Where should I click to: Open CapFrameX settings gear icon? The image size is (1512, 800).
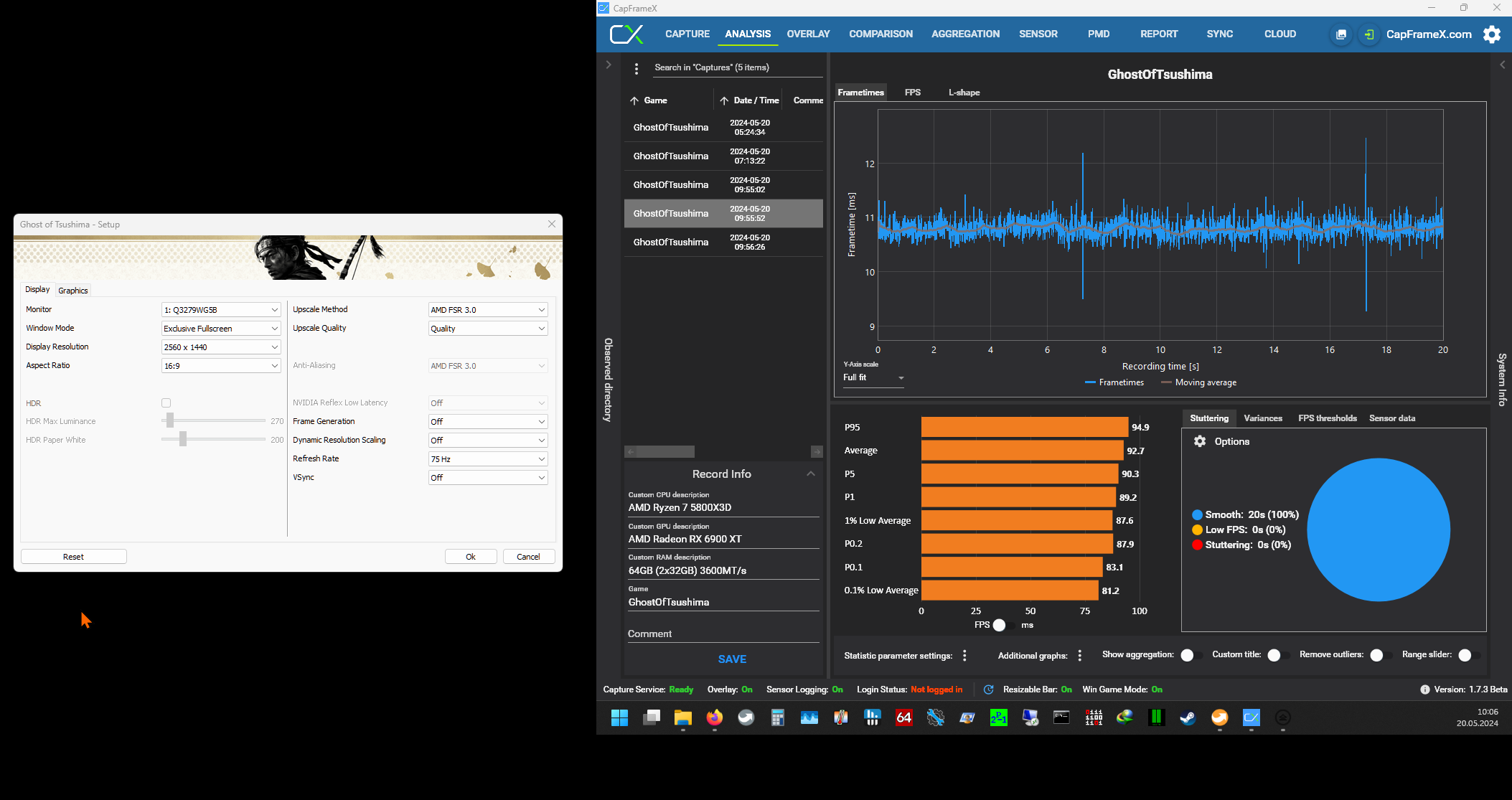click(x=1491, y=34)
